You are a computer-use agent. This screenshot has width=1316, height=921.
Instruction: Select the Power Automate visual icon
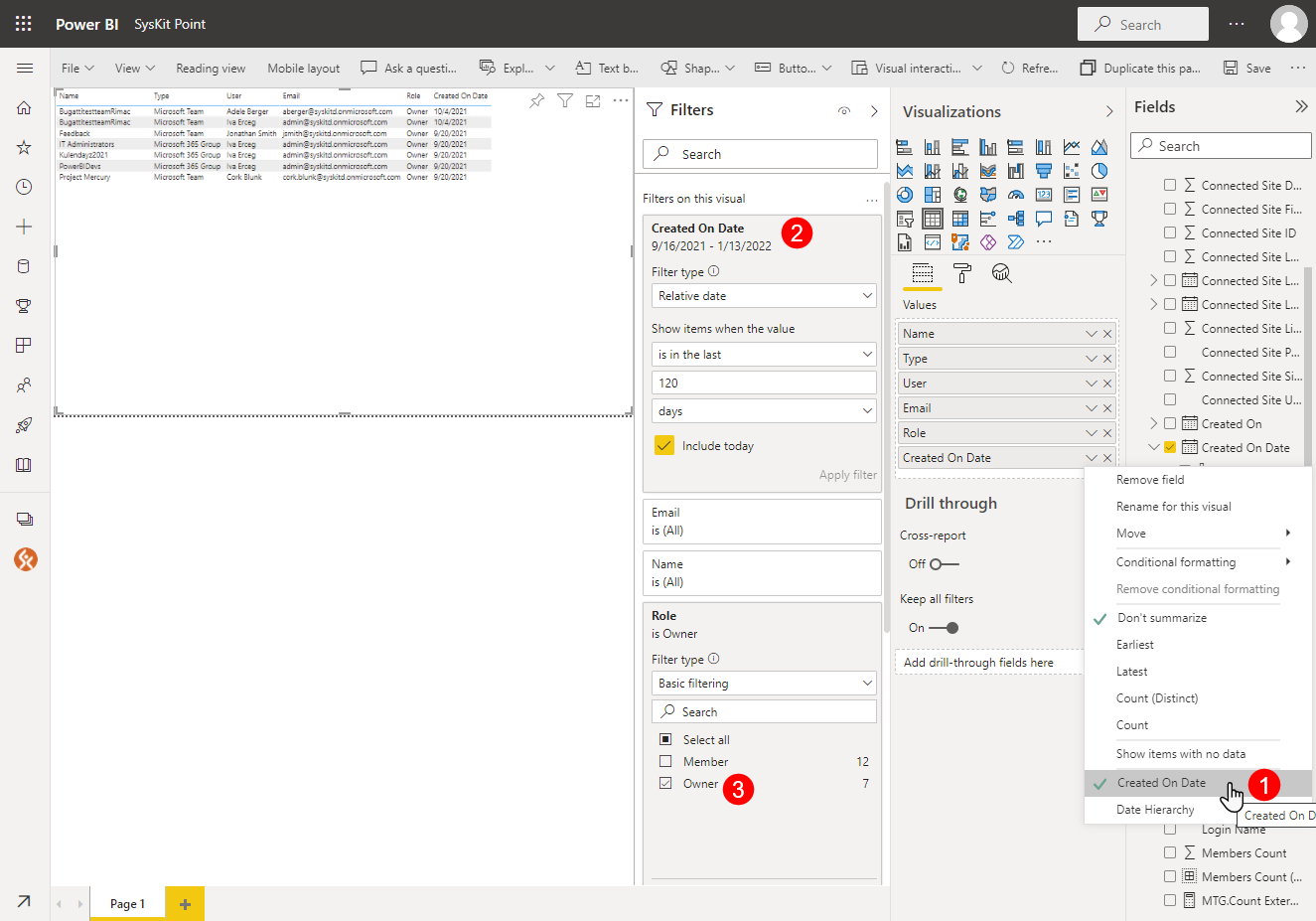point(1016,242)
